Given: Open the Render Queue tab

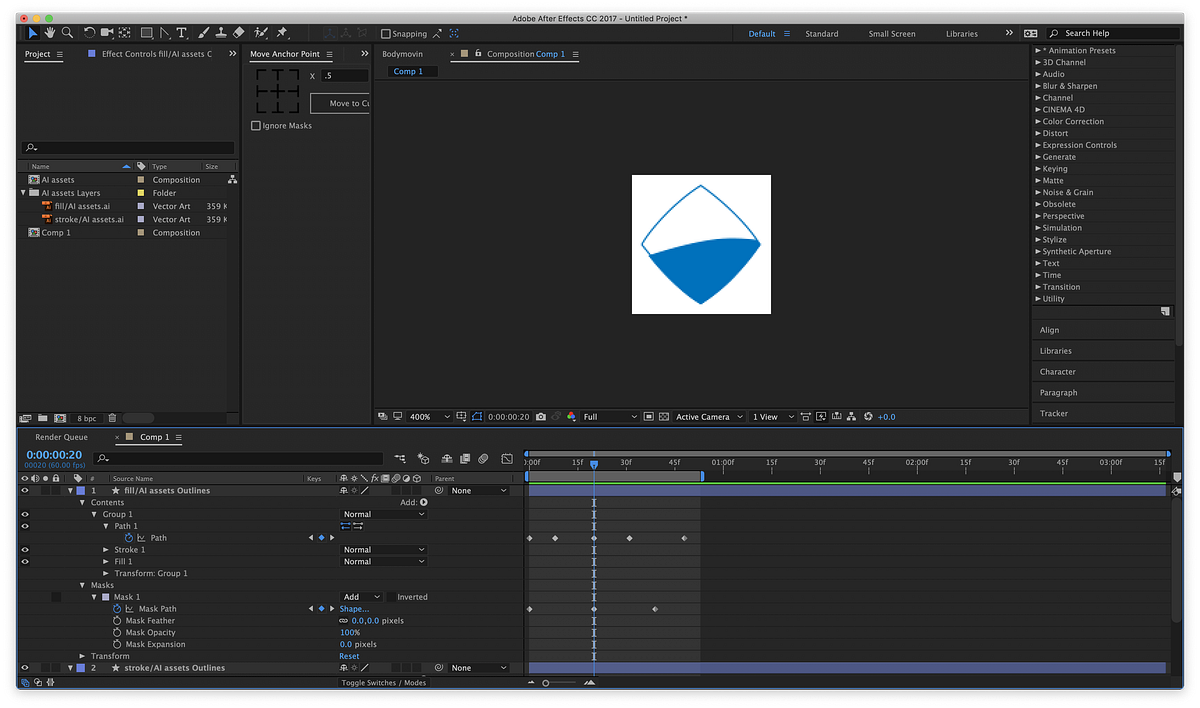Looking at the screenshot, I should tap(62, 437).
